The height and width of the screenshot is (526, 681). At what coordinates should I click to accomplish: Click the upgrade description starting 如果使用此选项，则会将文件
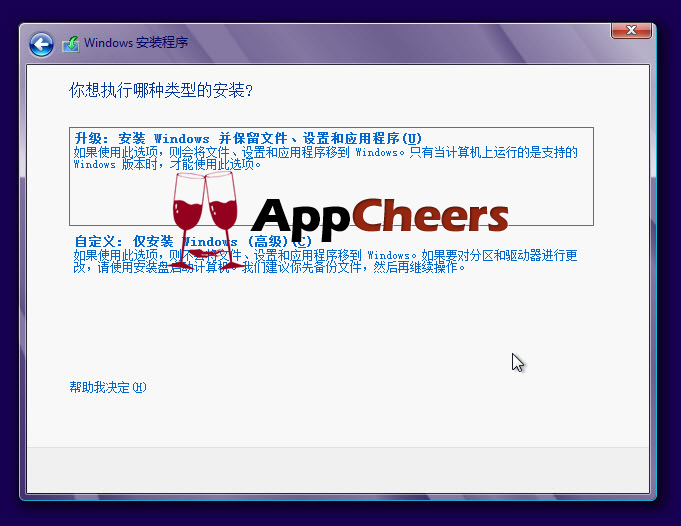(325, 158)
